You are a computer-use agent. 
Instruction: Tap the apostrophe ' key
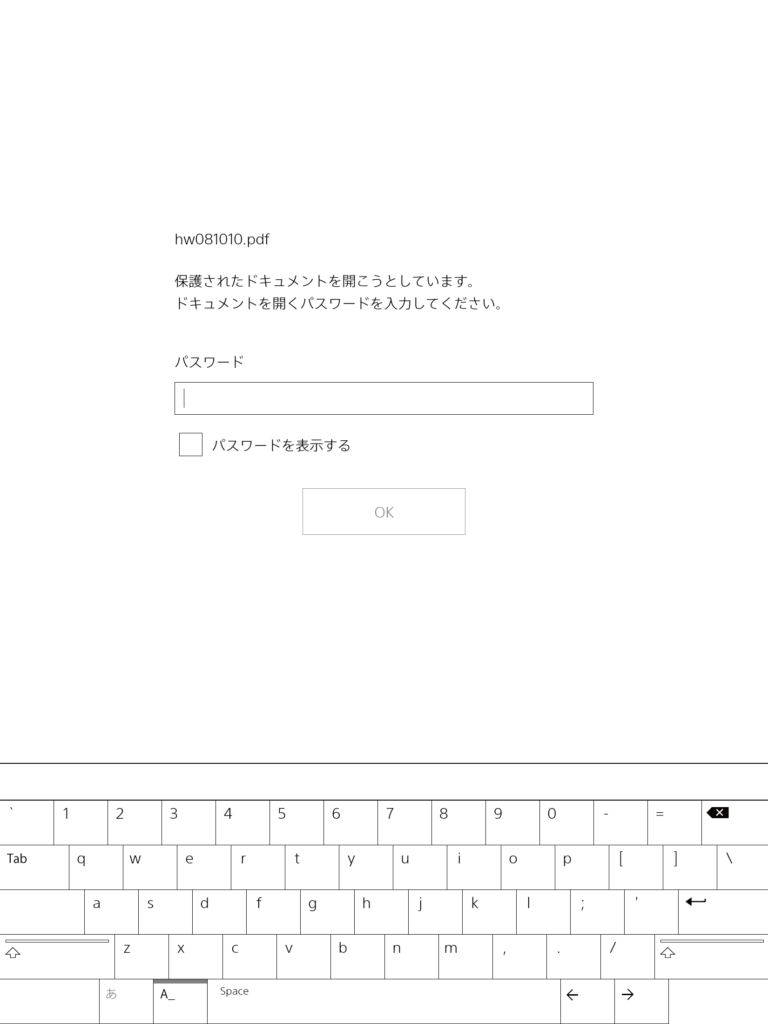[x=652, y=912]
